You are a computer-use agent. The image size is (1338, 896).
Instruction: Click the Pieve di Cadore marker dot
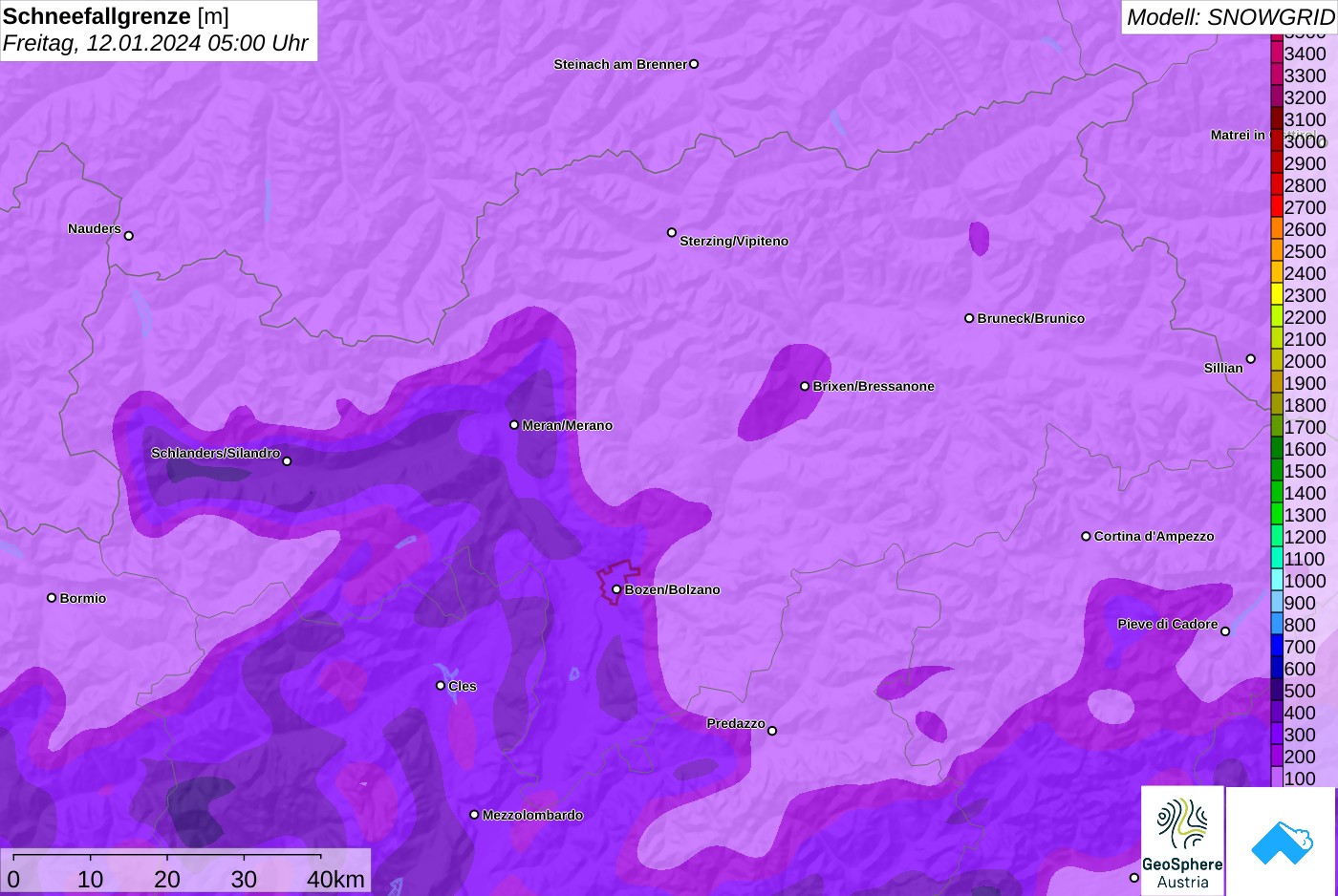point(1225,631)
